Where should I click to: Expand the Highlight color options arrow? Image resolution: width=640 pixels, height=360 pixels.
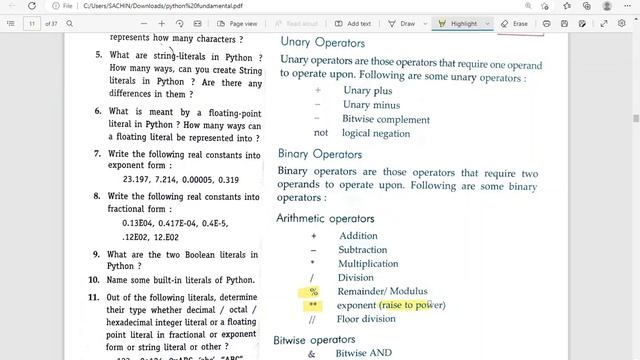[x=487, y=24]
